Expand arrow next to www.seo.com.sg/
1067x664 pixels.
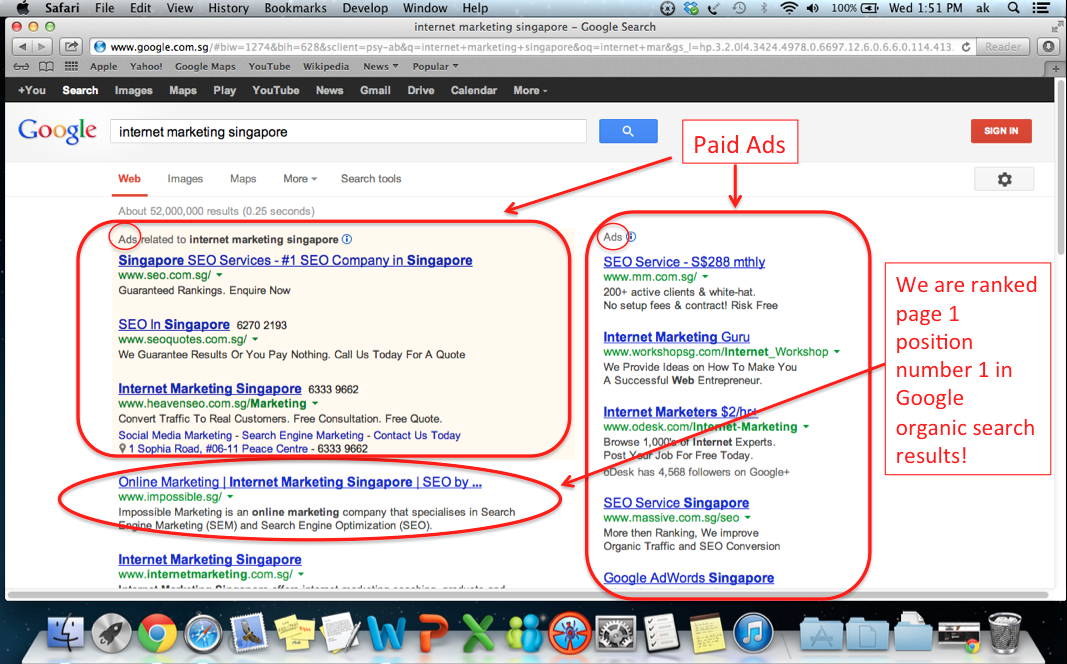[219, 276]
